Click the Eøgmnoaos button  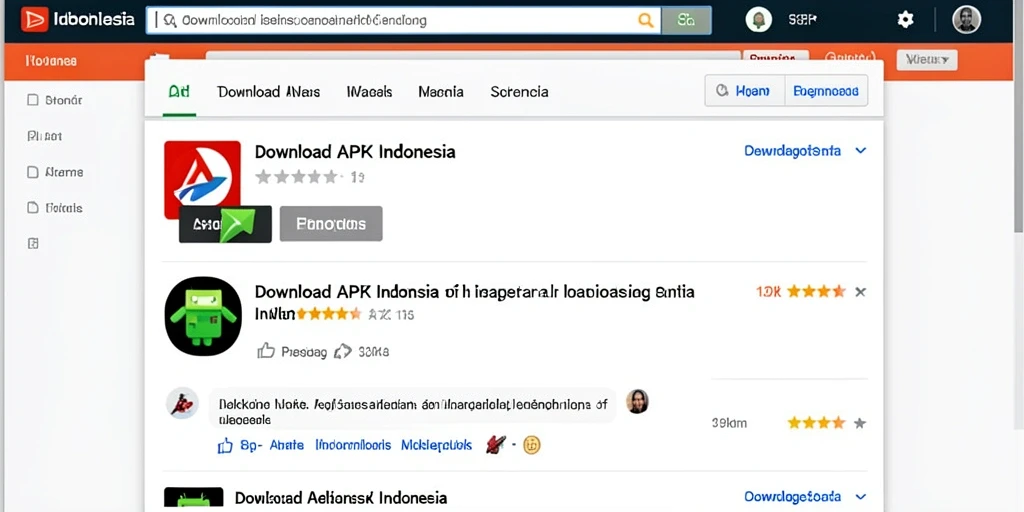pos(825,91)
